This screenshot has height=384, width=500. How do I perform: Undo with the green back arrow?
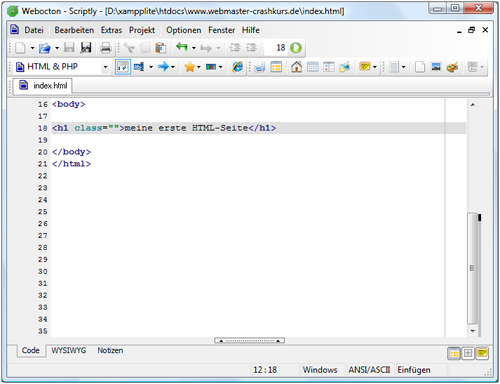[182, 47]
